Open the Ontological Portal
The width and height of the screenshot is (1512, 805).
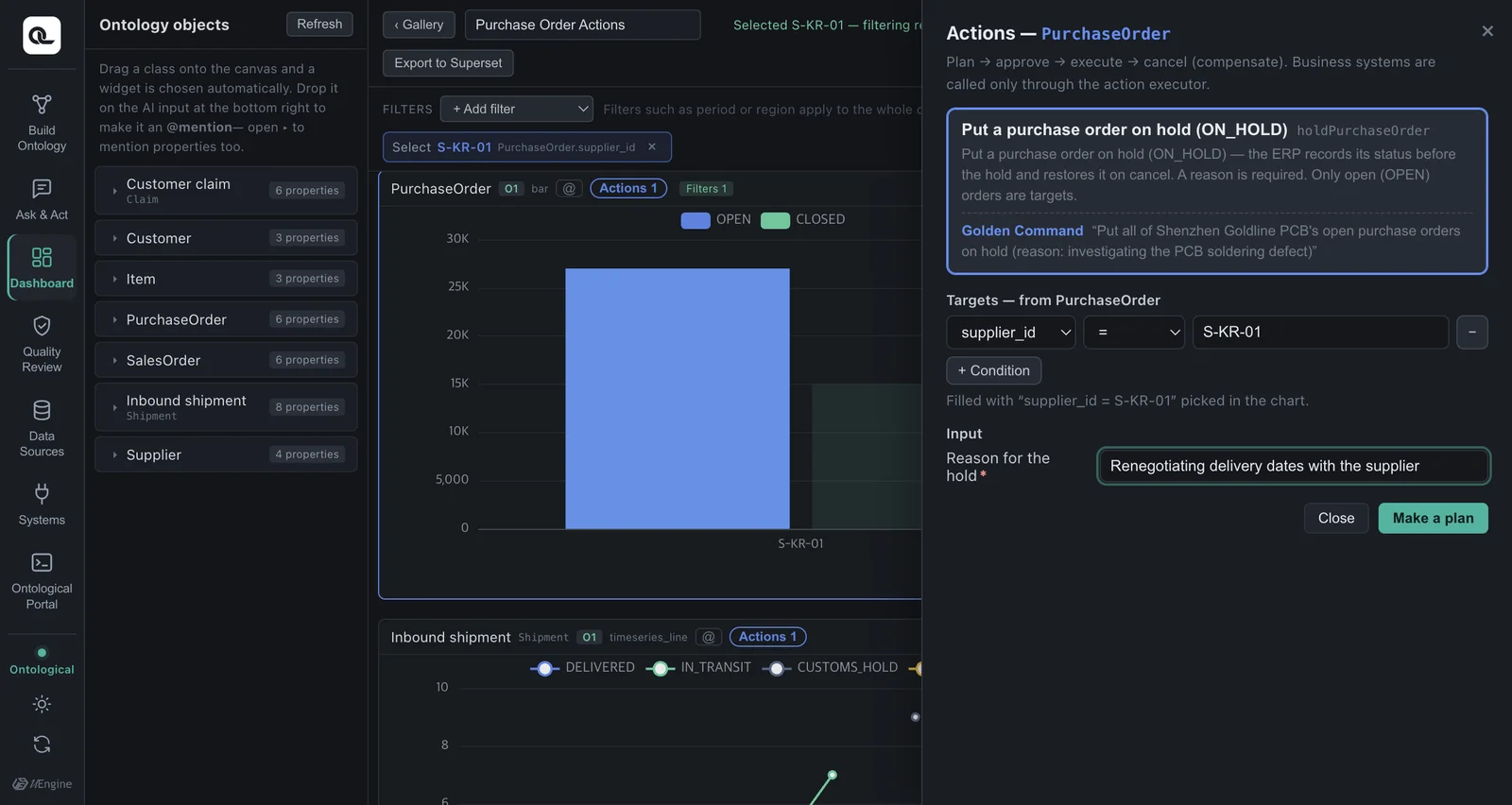coord(42,581)
